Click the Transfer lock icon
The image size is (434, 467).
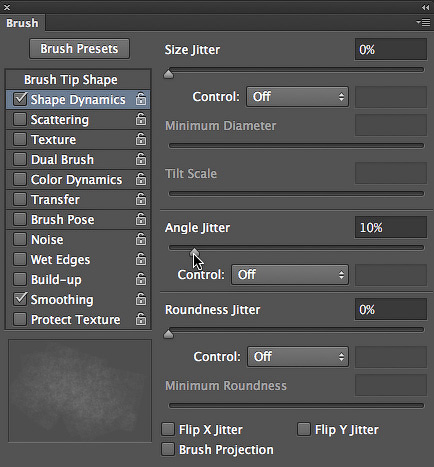[141, 199]
